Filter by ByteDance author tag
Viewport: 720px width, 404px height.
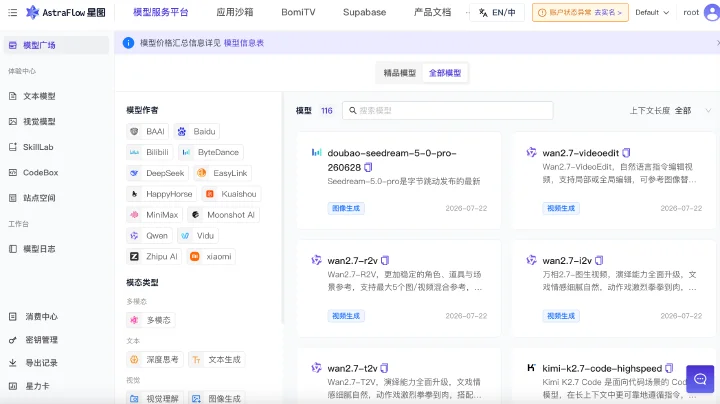pos(211,152)
